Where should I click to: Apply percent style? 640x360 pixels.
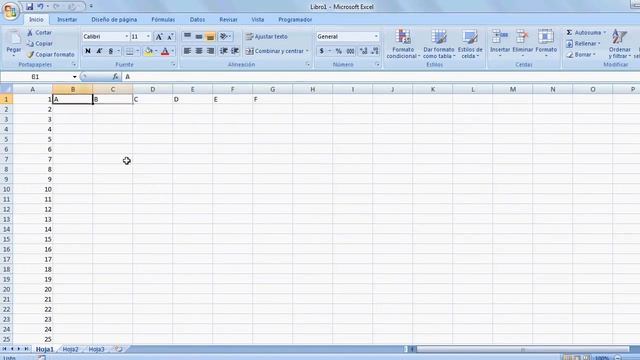pos(338,51)
